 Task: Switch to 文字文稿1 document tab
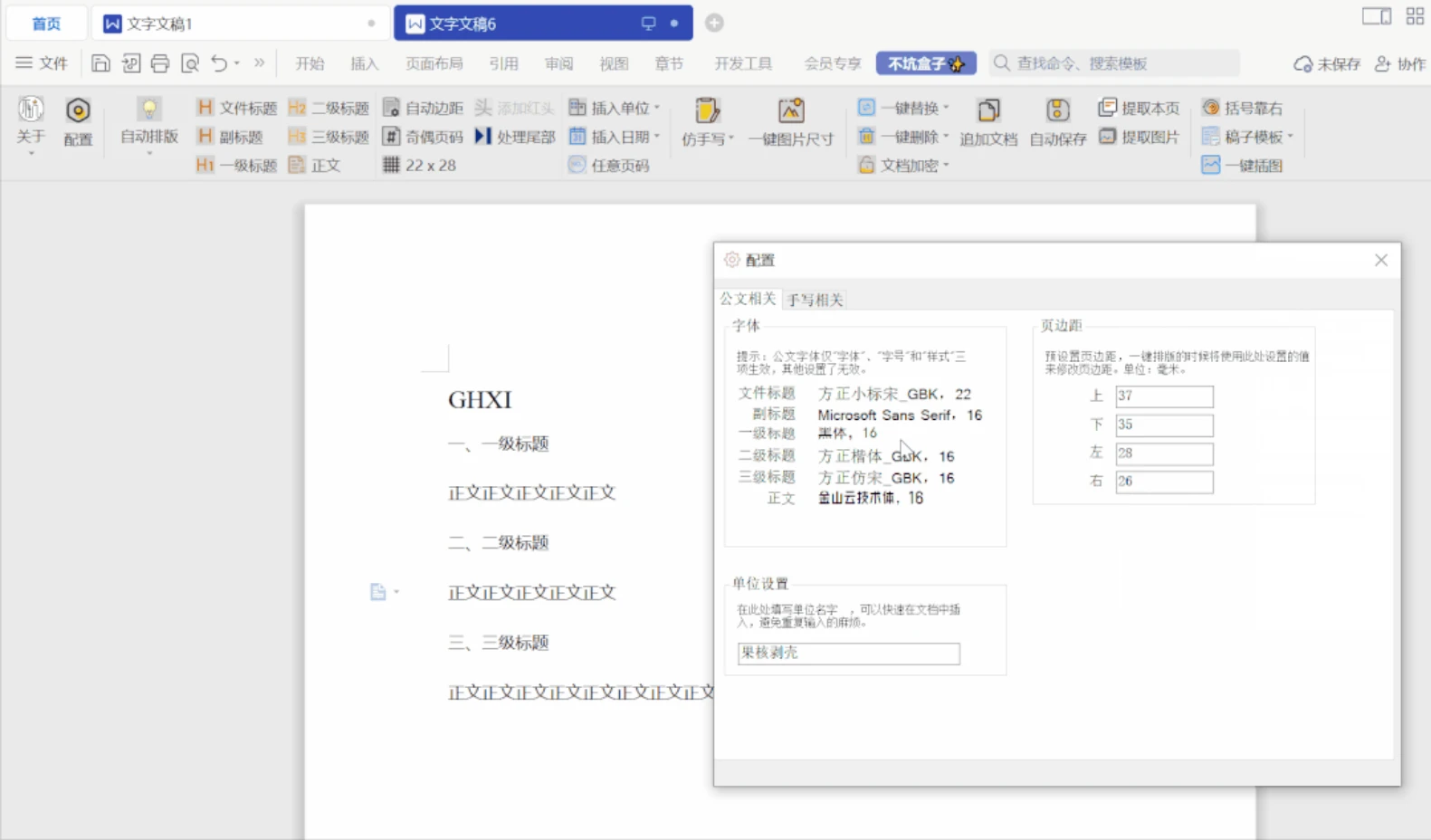[x=239, y=24]
